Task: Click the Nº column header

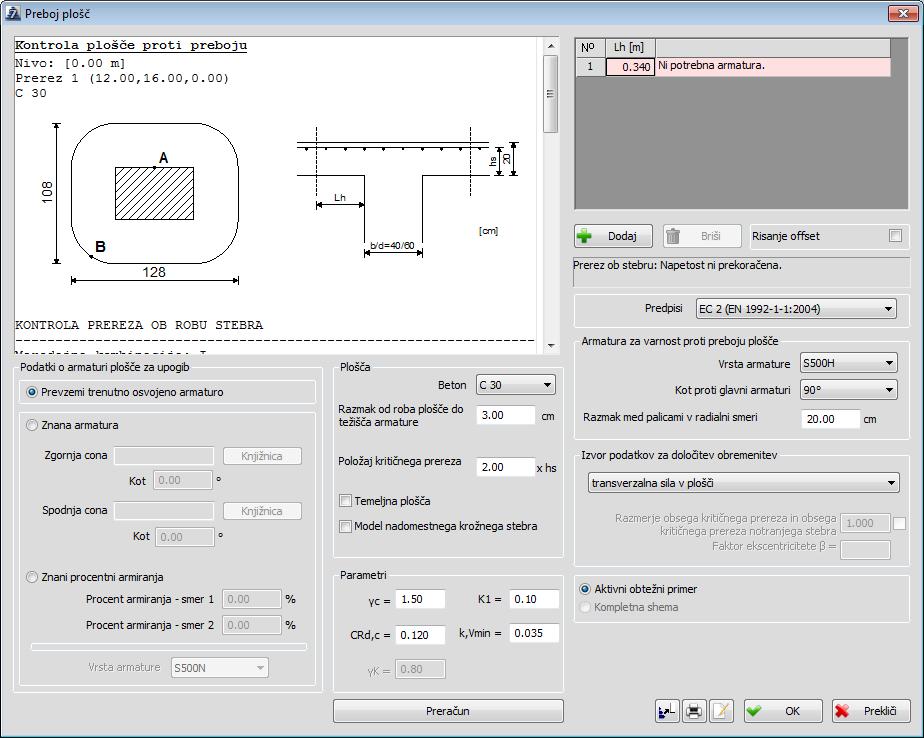Action: (590, 48)
